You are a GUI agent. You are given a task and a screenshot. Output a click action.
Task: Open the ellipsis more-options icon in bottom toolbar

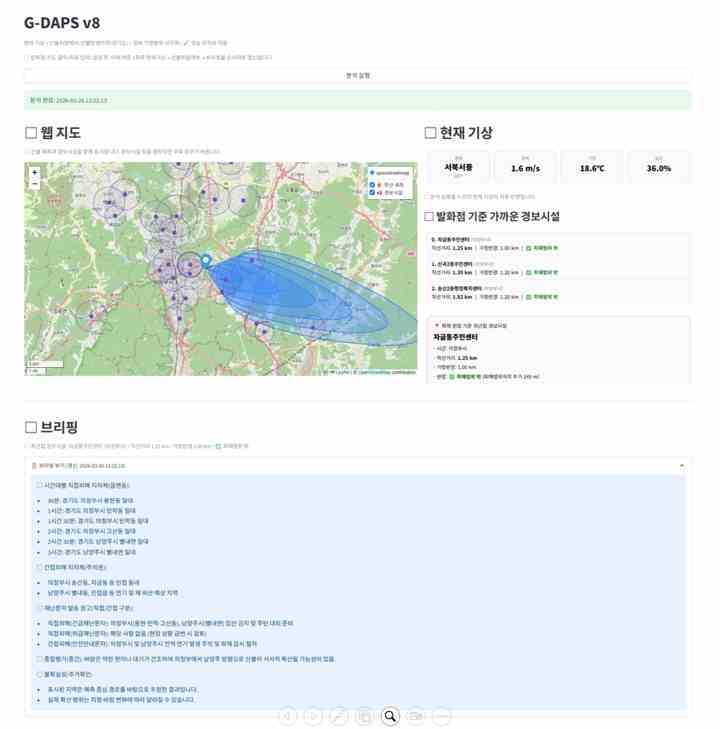[x=441, y=716]
